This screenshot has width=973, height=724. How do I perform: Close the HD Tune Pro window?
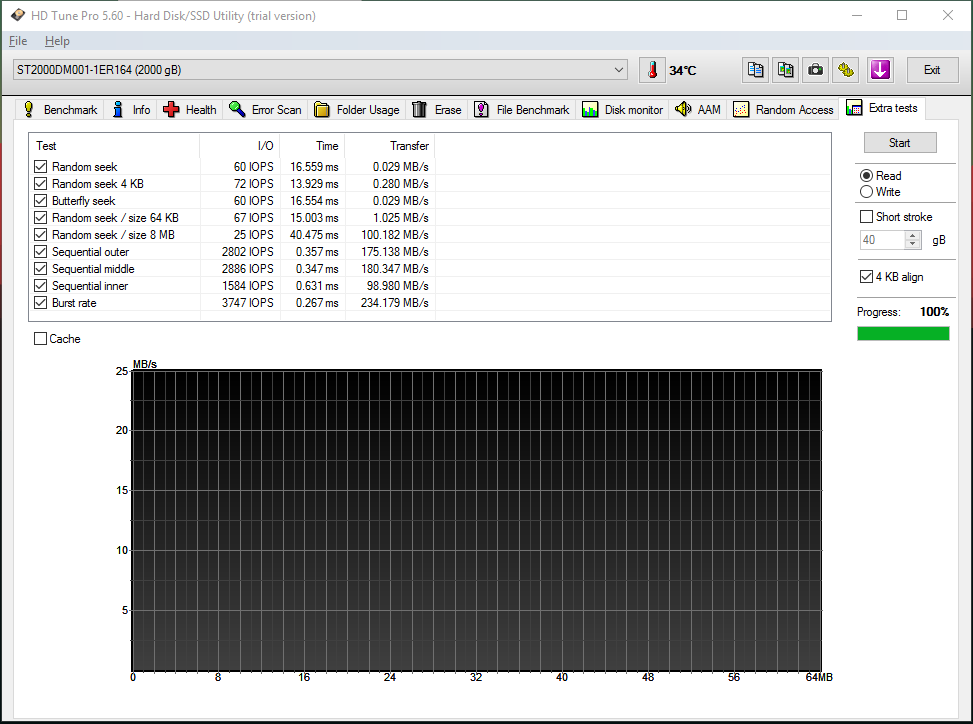pyautogui.click(x=948, y=15)
